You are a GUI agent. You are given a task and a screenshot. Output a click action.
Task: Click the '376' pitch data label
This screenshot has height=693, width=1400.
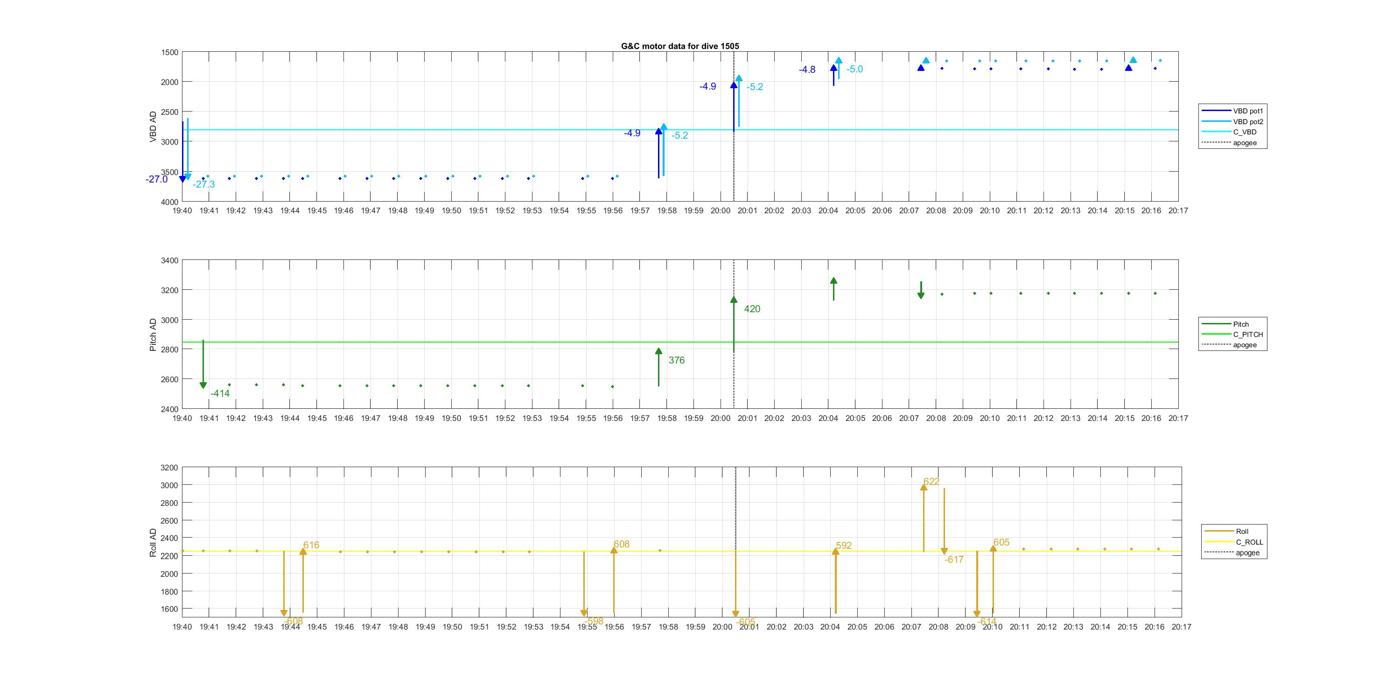(677, 360)
